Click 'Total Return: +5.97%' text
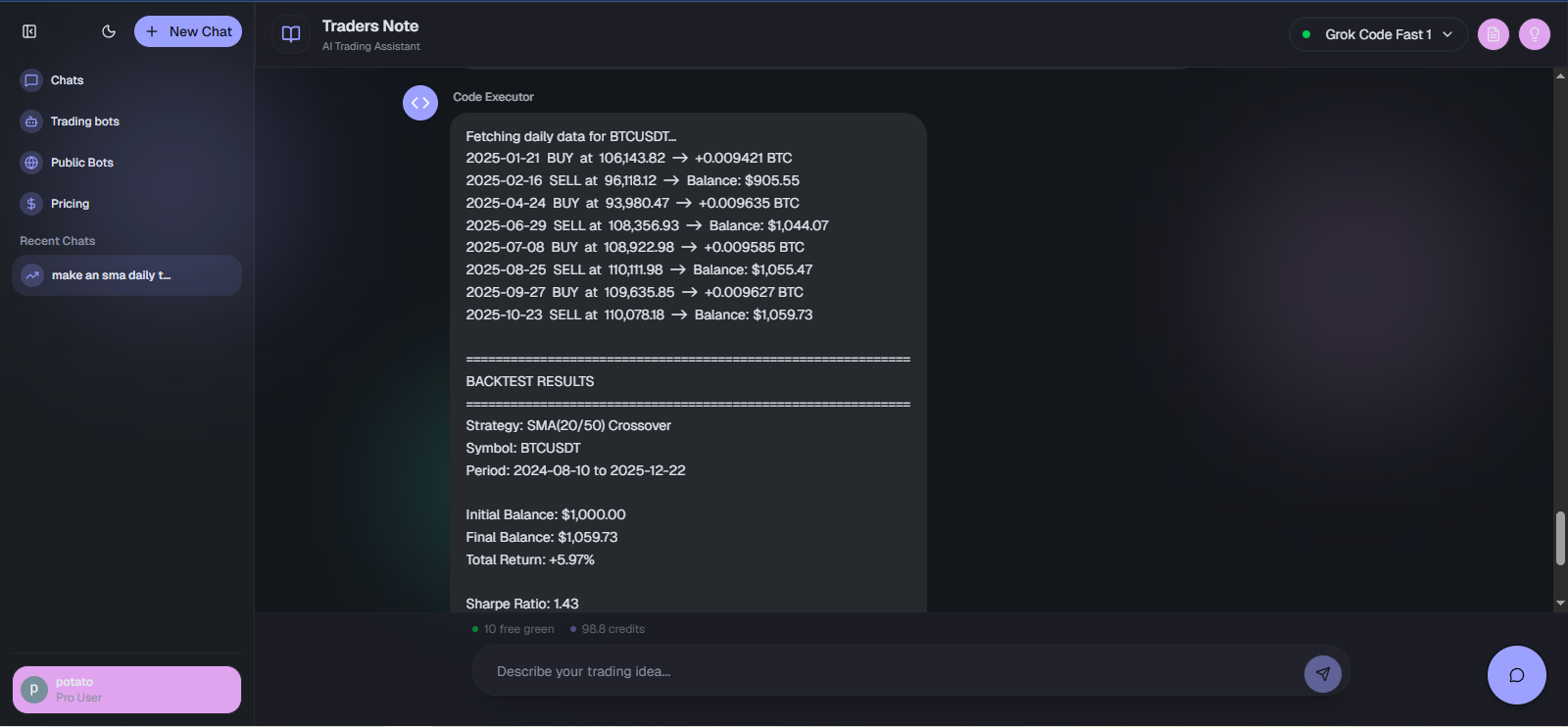 [x=530, y=559]
